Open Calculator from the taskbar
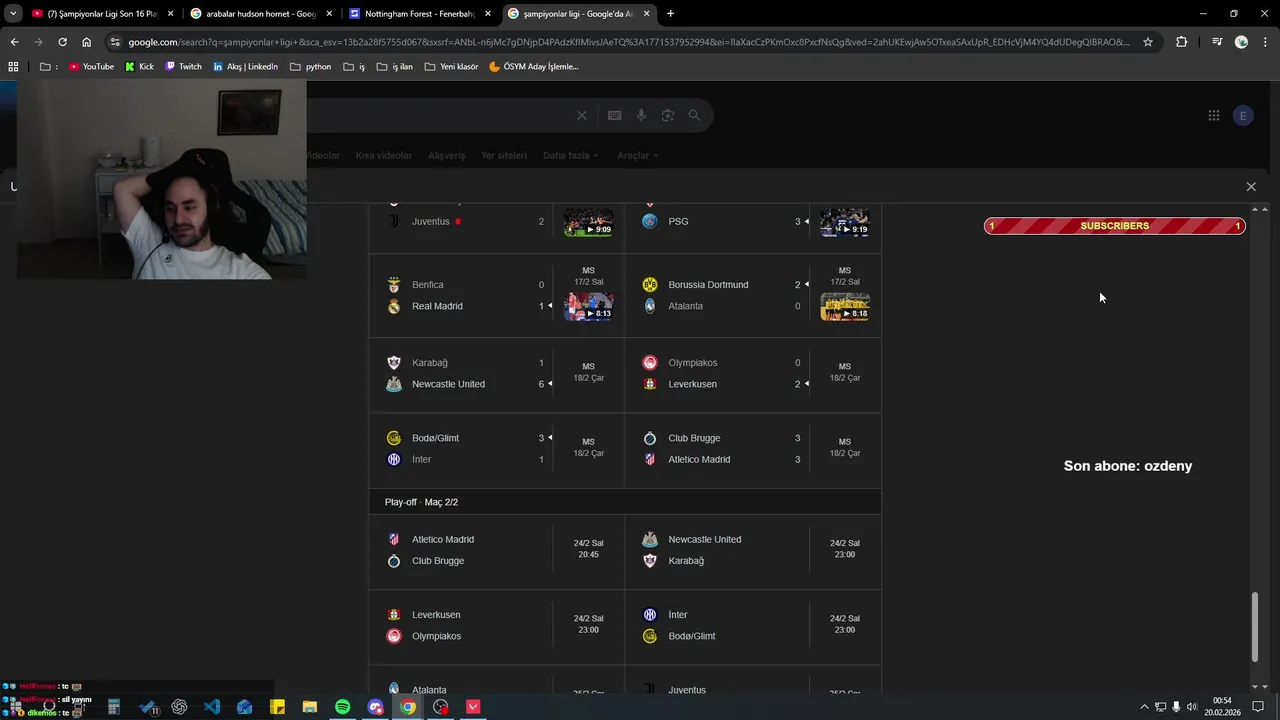 point(114,707)
